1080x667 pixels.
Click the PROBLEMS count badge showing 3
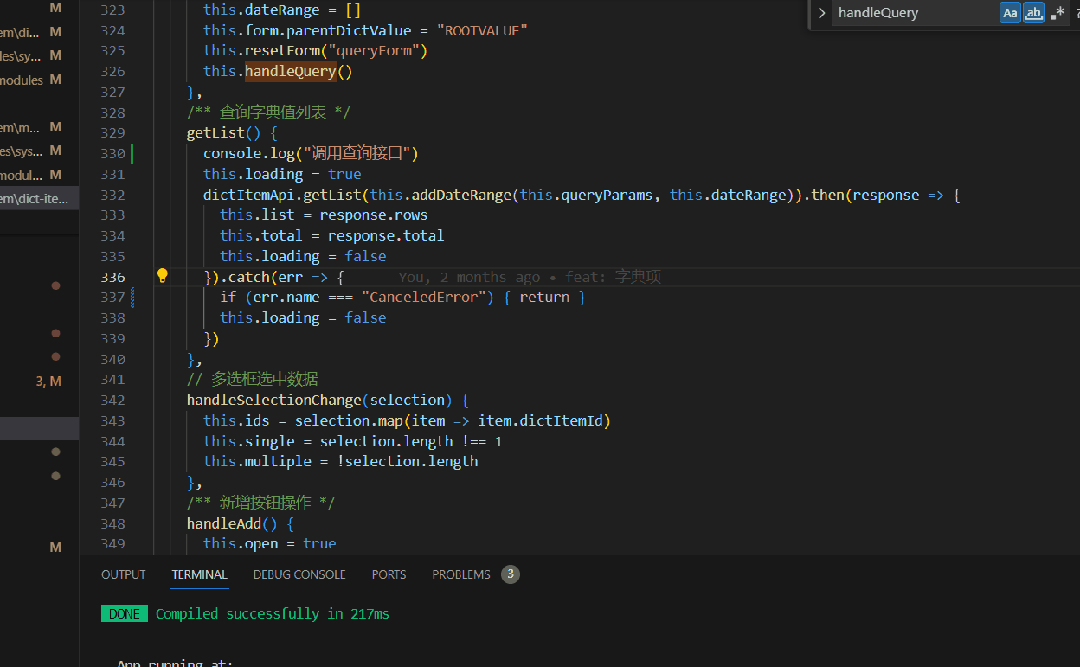(510, 575)
